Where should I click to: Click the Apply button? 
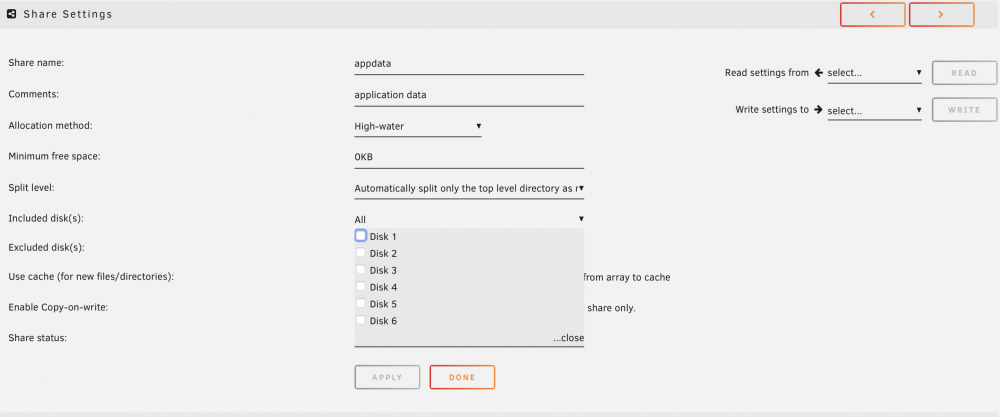click(387, 377)
